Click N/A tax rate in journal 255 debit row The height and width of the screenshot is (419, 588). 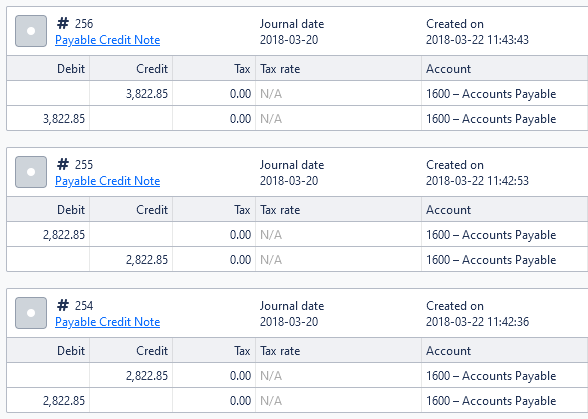point(271,235)
